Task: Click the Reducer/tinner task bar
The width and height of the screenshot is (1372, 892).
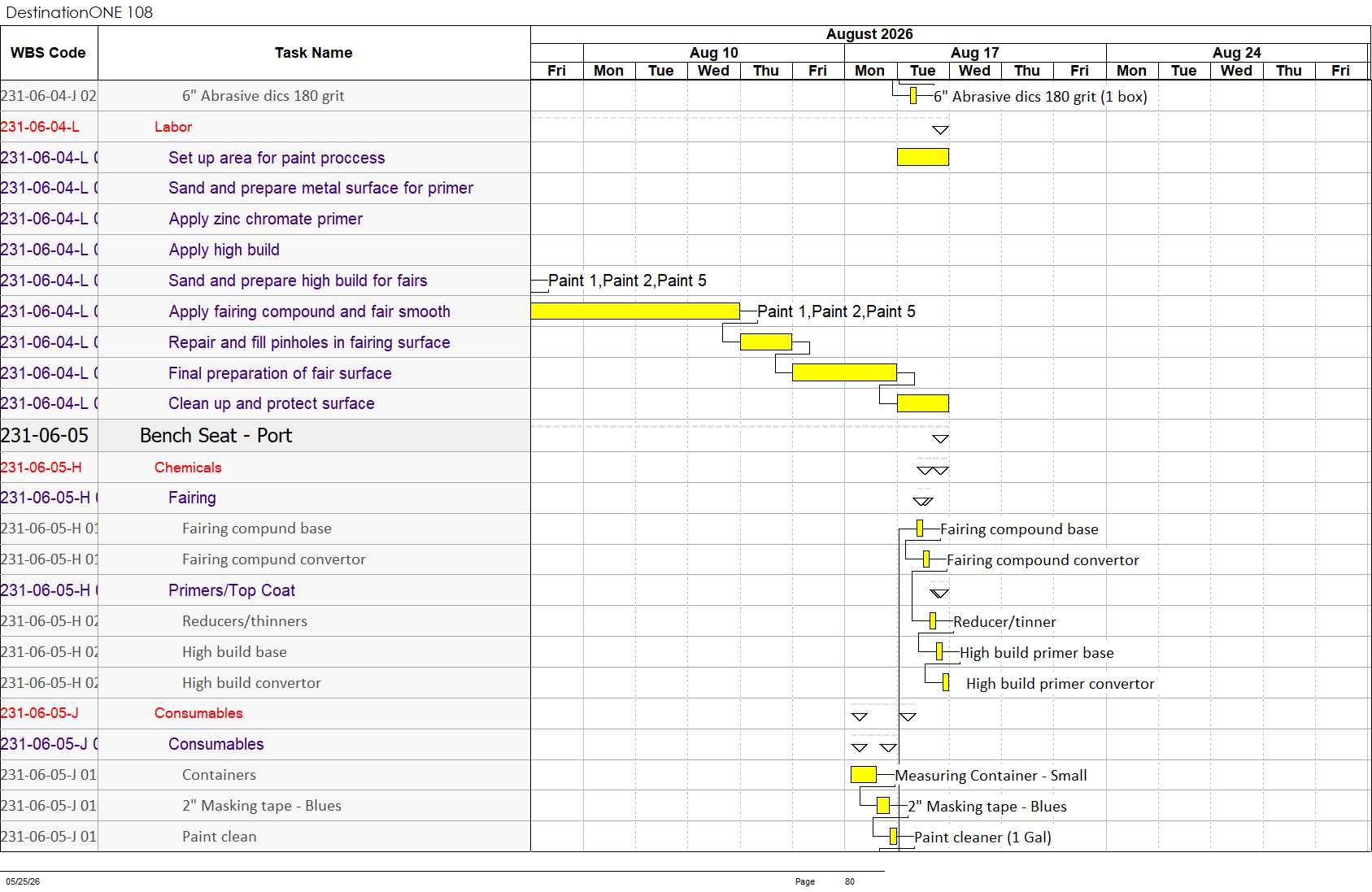Action: [933, 621]
